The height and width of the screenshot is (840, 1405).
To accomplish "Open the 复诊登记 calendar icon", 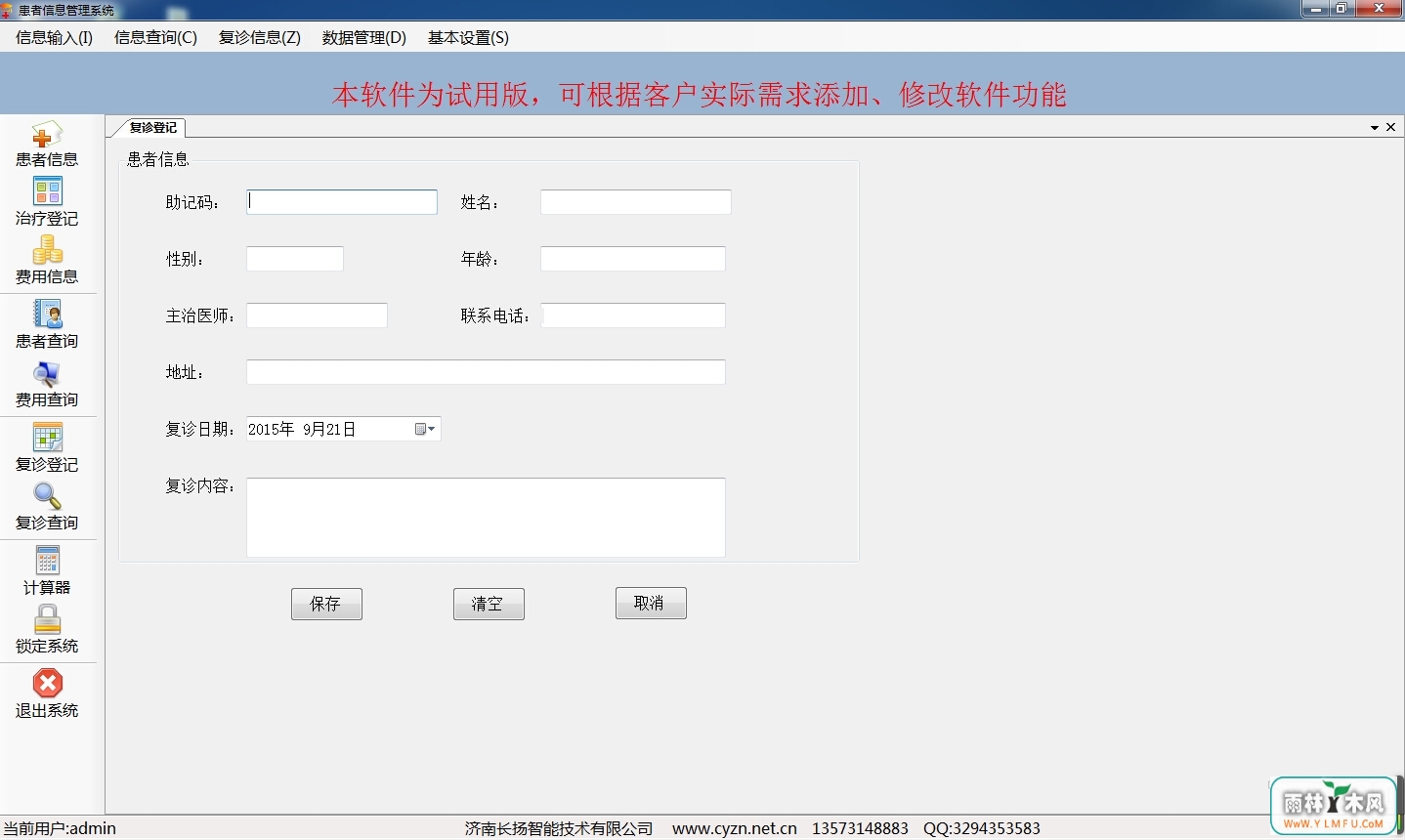I will click(47, 438).
